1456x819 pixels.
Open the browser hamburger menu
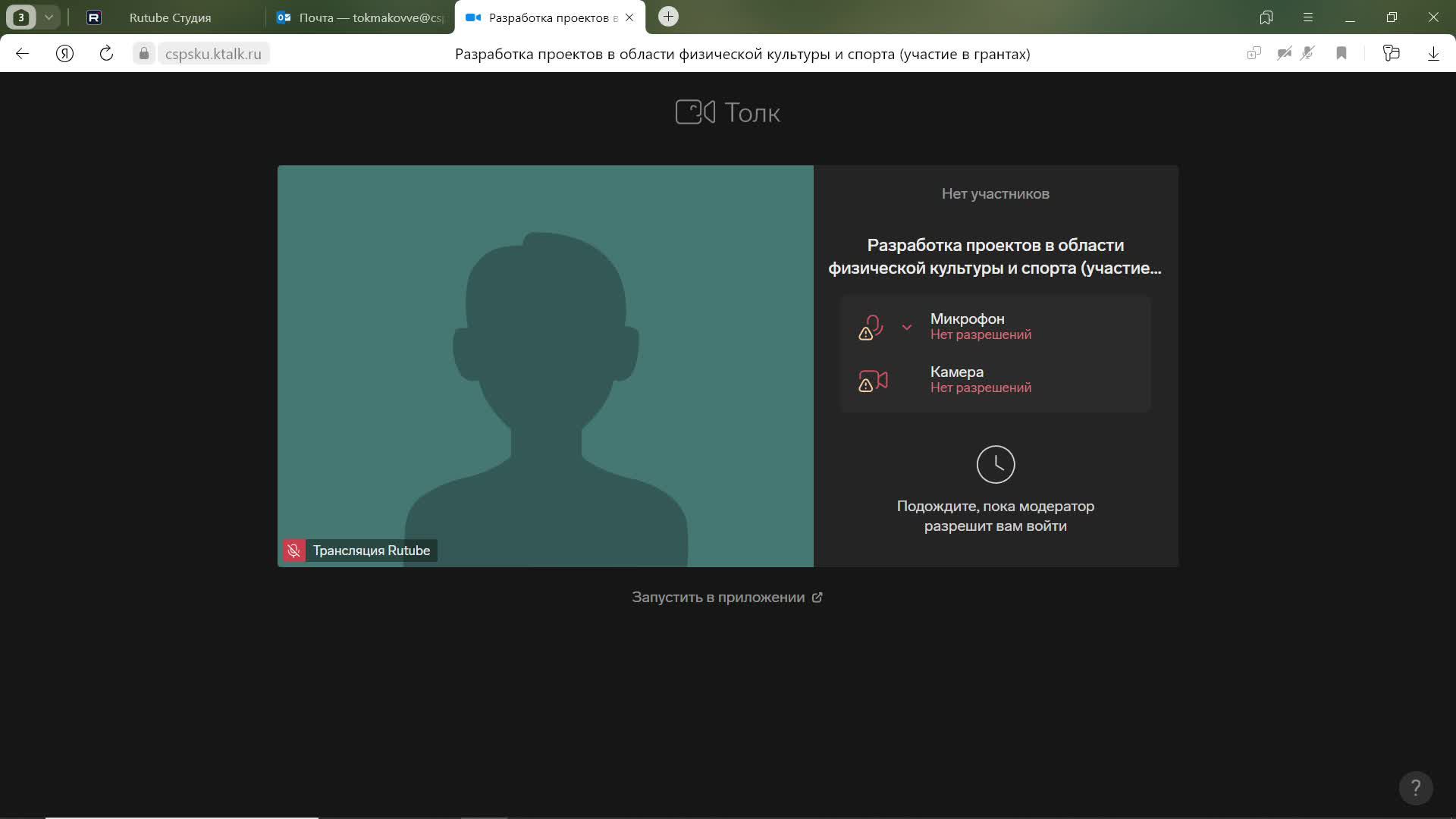[1307, 17]
